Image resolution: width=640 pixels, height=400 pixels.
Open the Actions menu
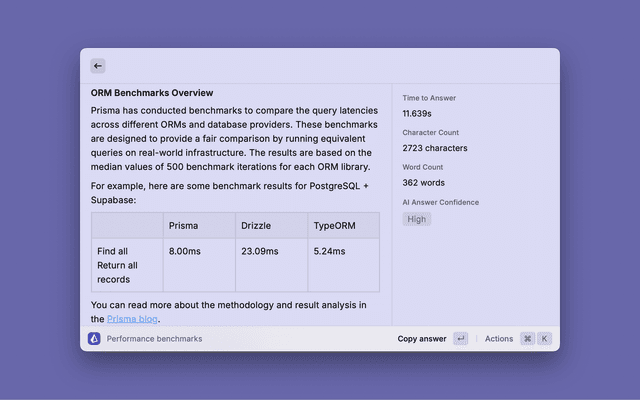pyautogui.click(x=498, y=339)
